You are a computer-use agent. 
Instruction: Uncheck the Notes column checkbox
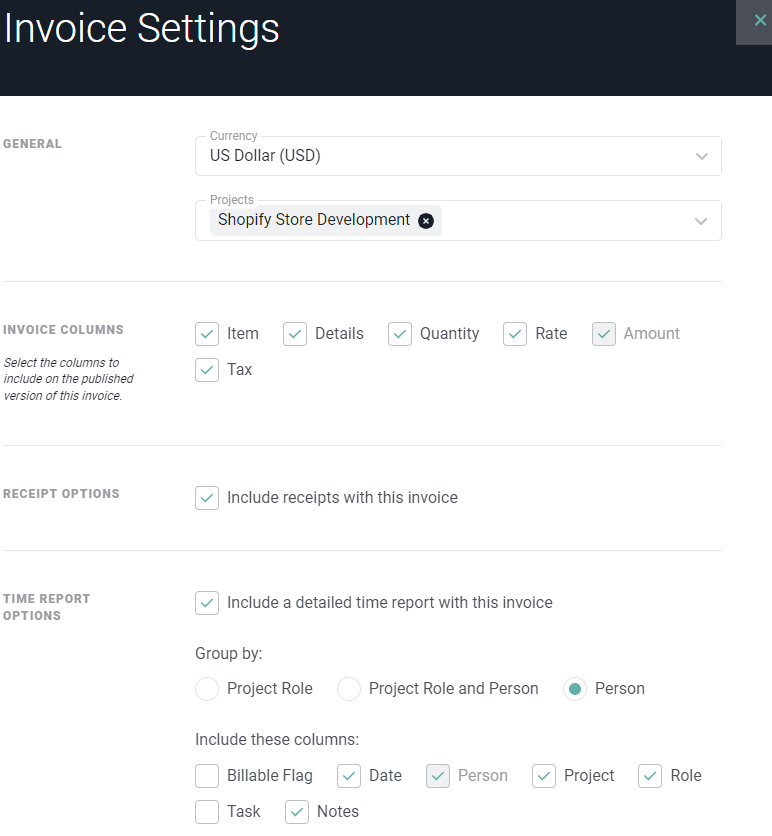click(x=297, y=812)
